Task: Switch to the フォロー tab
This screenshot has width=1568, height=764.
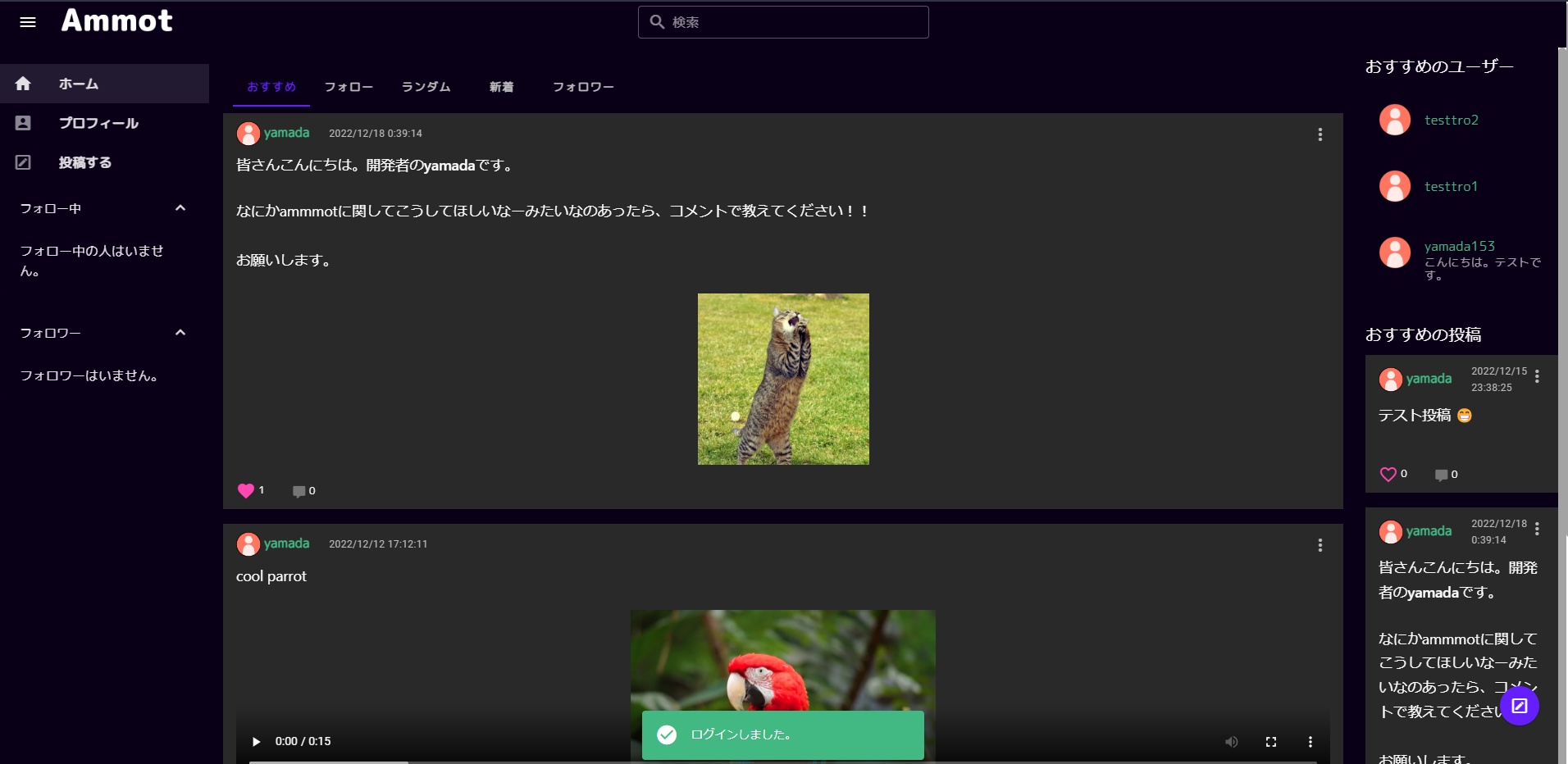Action: 348,87
